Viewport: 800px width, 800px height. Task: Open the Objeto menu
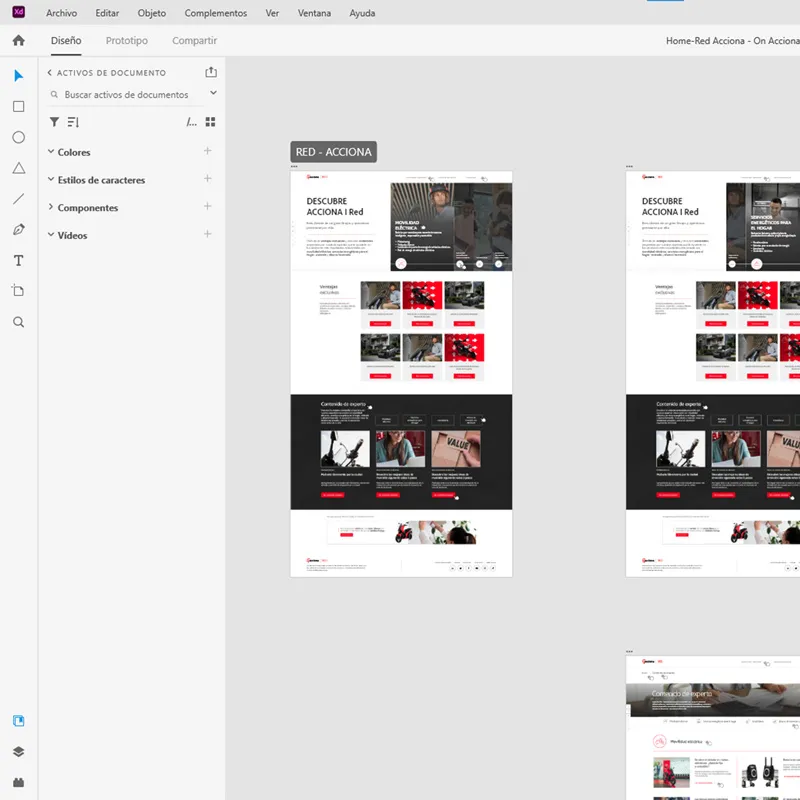[x=152, y=13]
